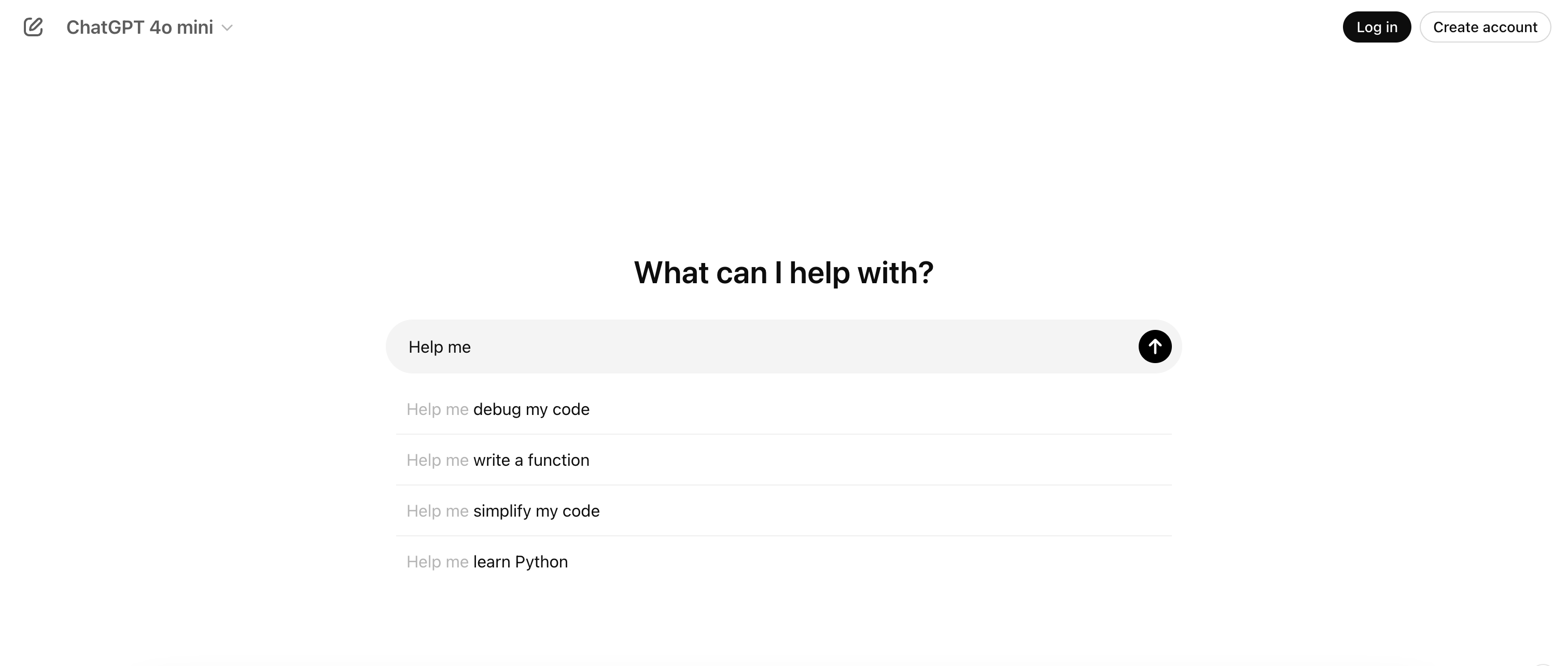Click the gray "Help me" prefix before "simplify my code"
This screenshot has height=666, width=1568.
tap(437, 511)
